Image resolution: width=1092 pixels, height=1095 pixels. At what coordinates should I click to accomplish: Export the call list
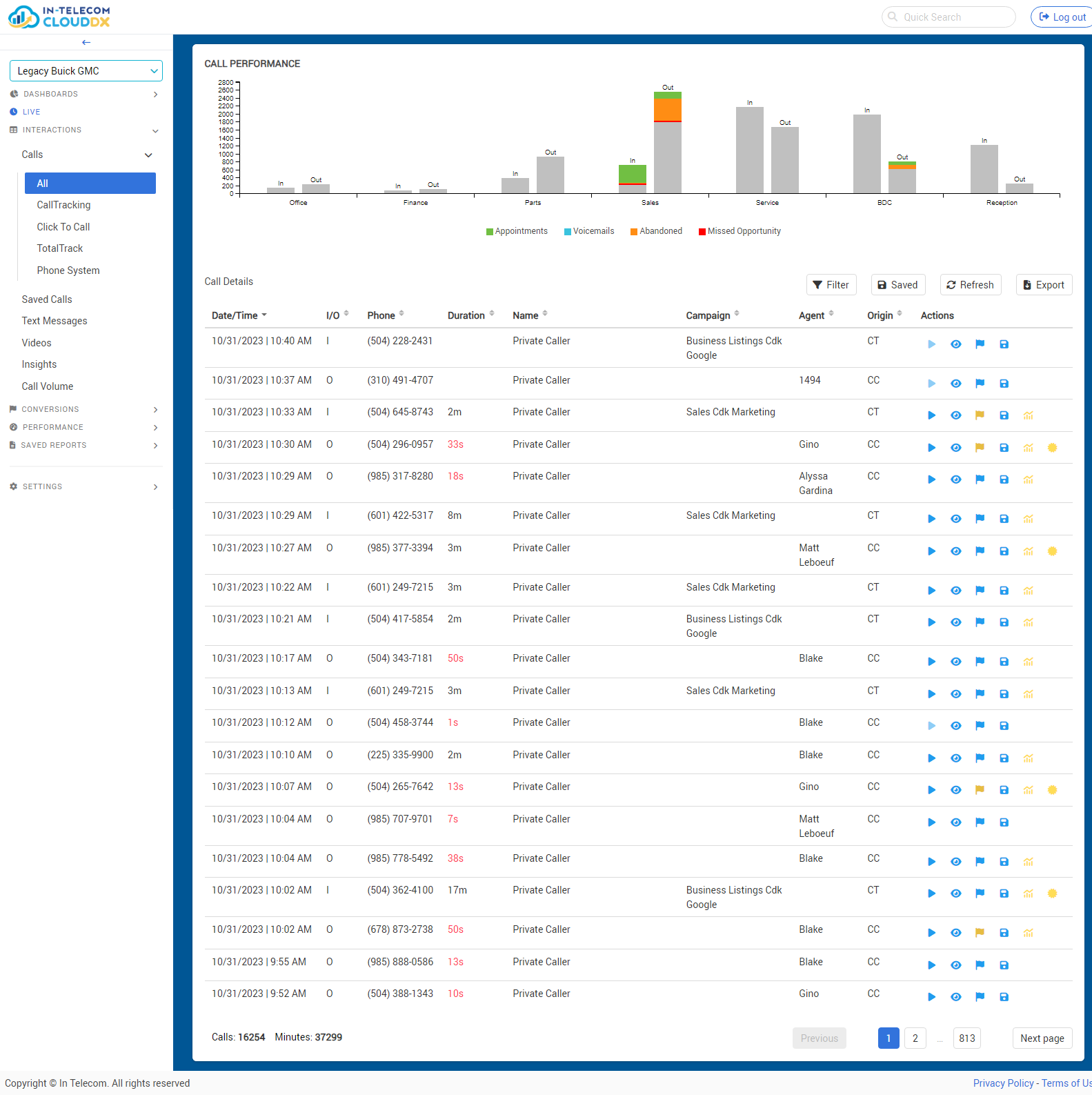point(1044,285)
